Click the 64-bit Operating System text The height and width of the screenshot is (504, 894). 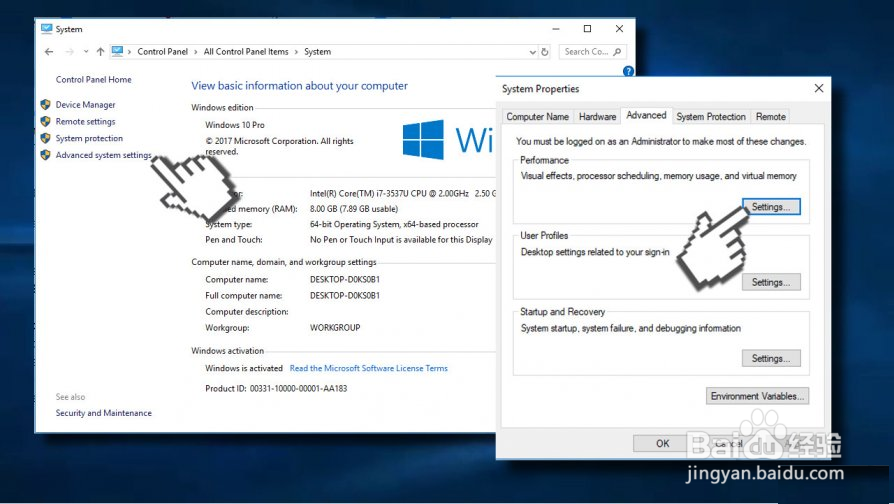pyautogui.click(x=395, y=225)
